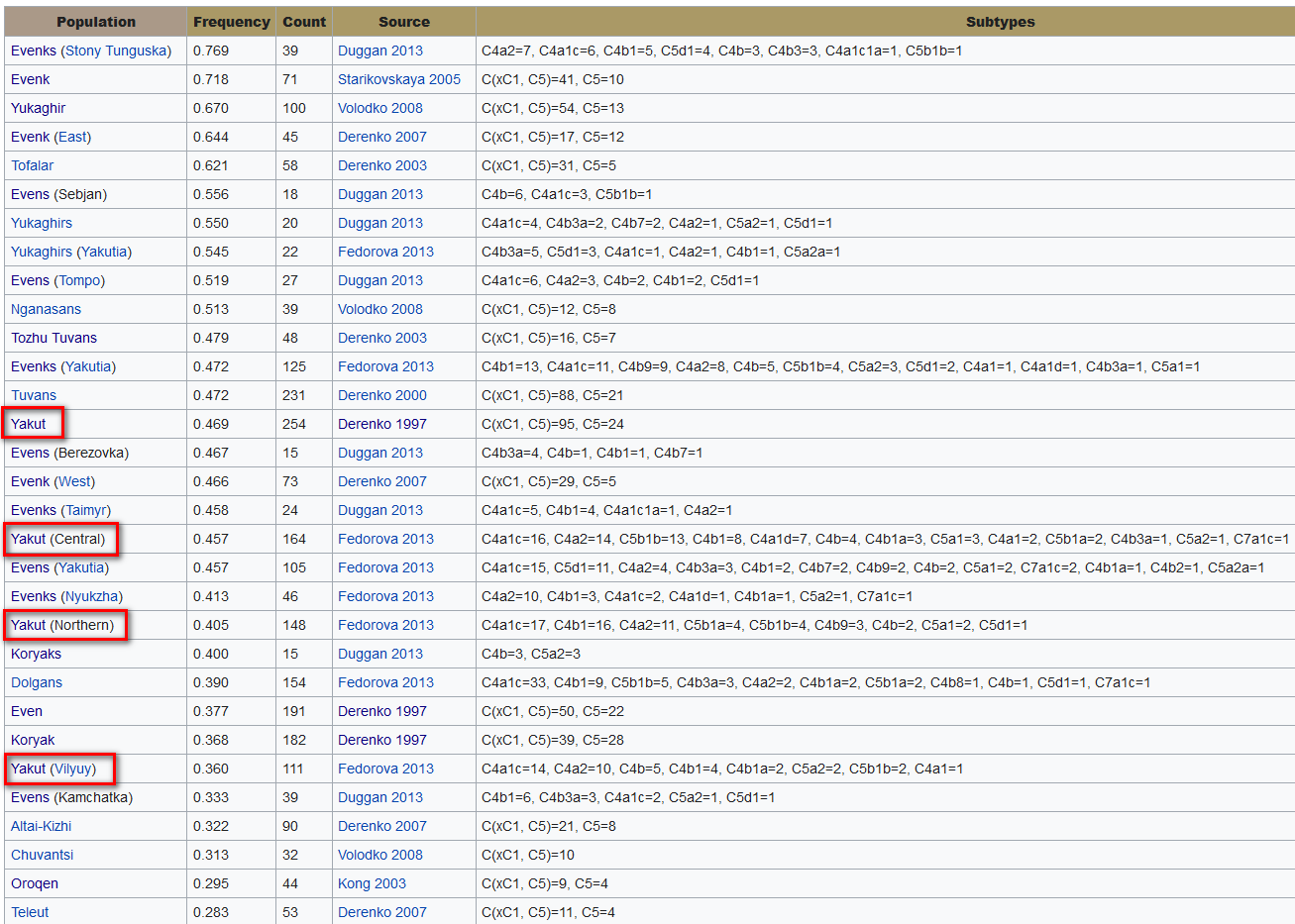Open Volodko 2008 in the Chuvantsi row

tap(380, 855)
